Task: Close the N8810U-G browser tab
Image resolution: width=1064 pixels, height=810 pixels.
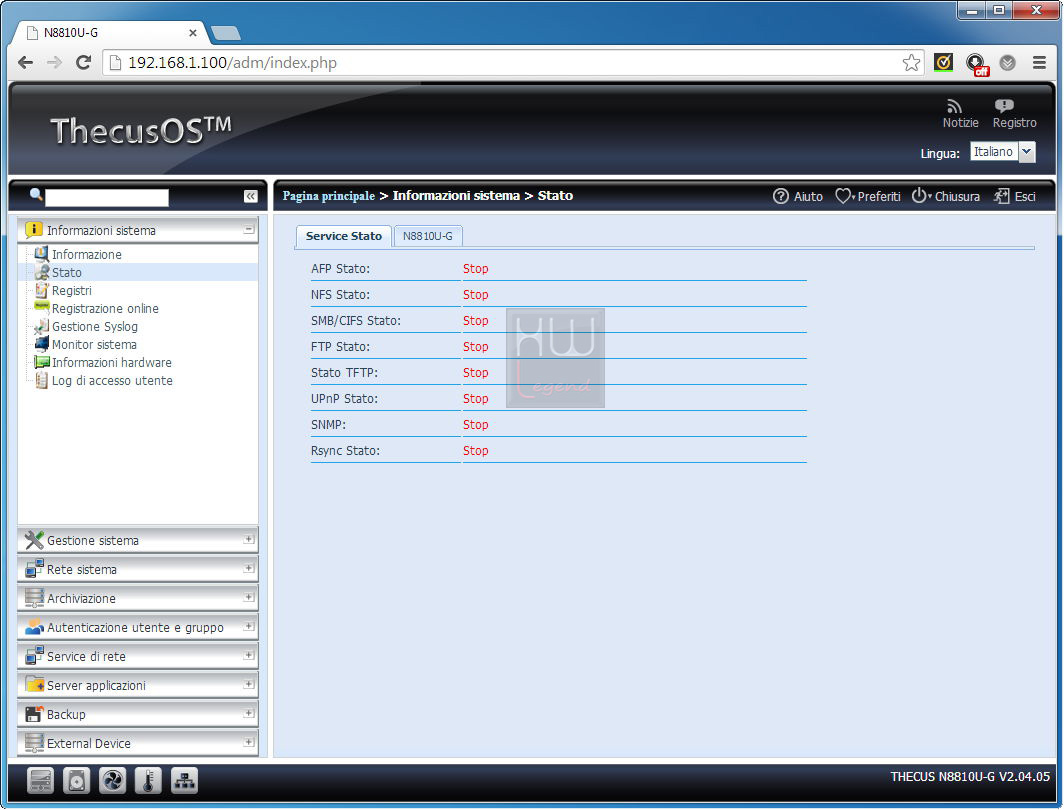Action: tap(193, 33)
